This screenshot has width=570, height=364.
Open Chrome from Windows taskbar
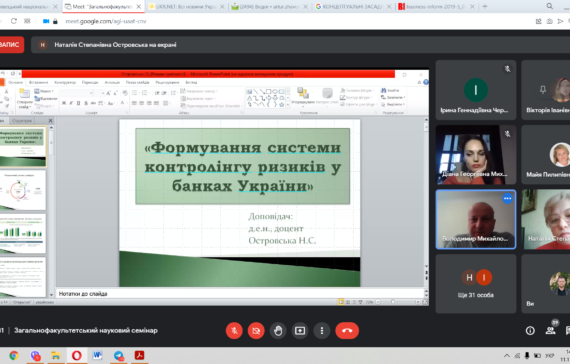coord(14,355)
